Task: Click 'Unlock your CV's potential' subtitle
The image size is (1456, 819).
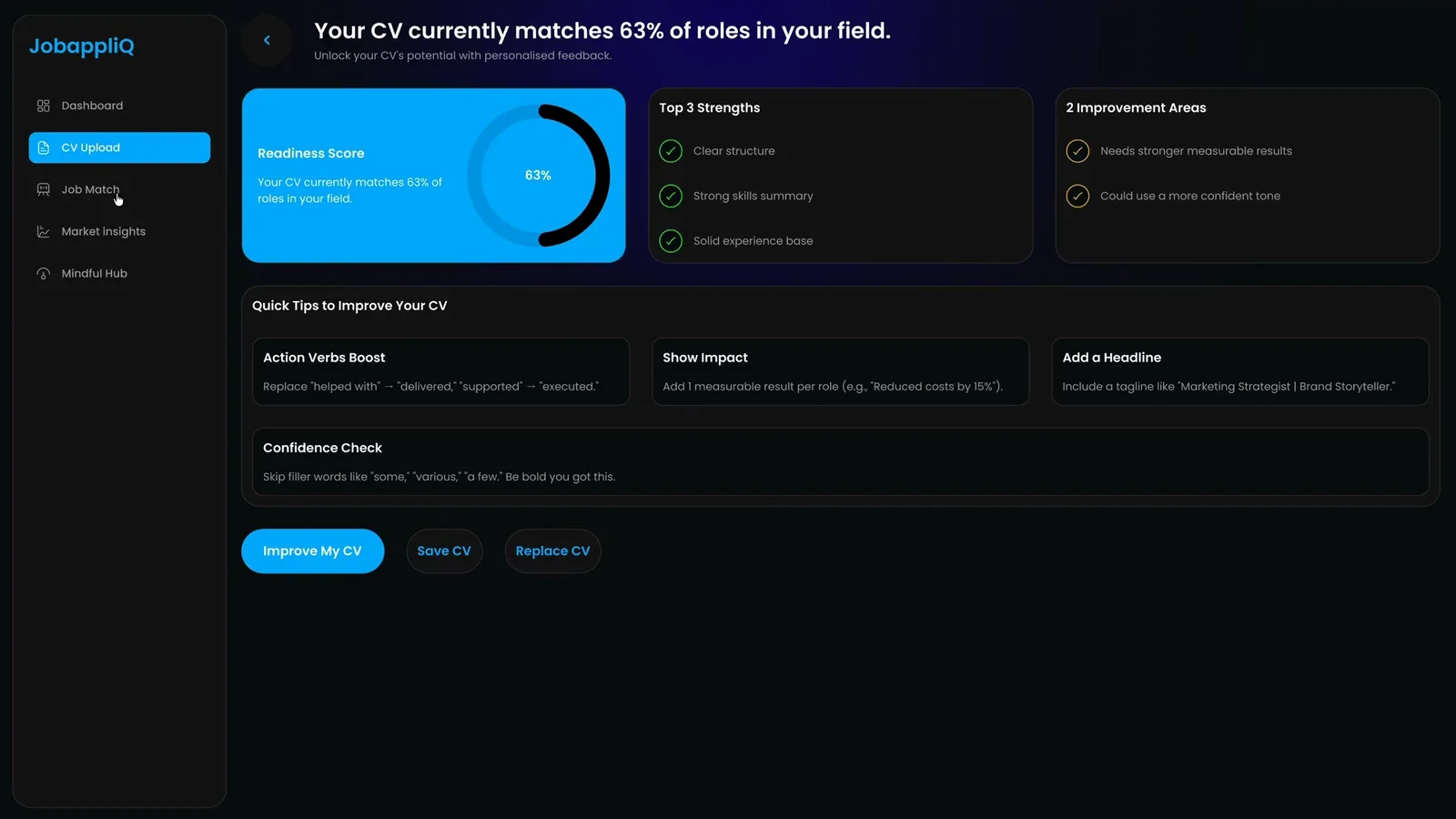Action: [463, 56]
